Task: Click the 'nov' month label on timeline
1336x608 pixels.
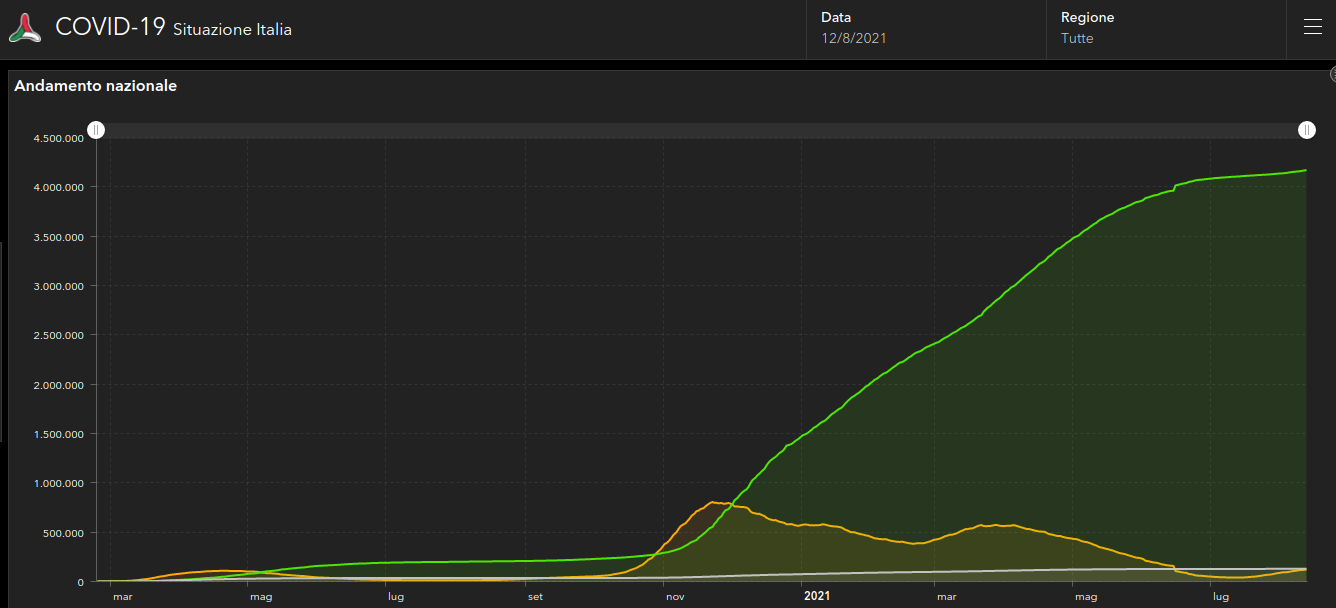Action: tap(675, 597)
